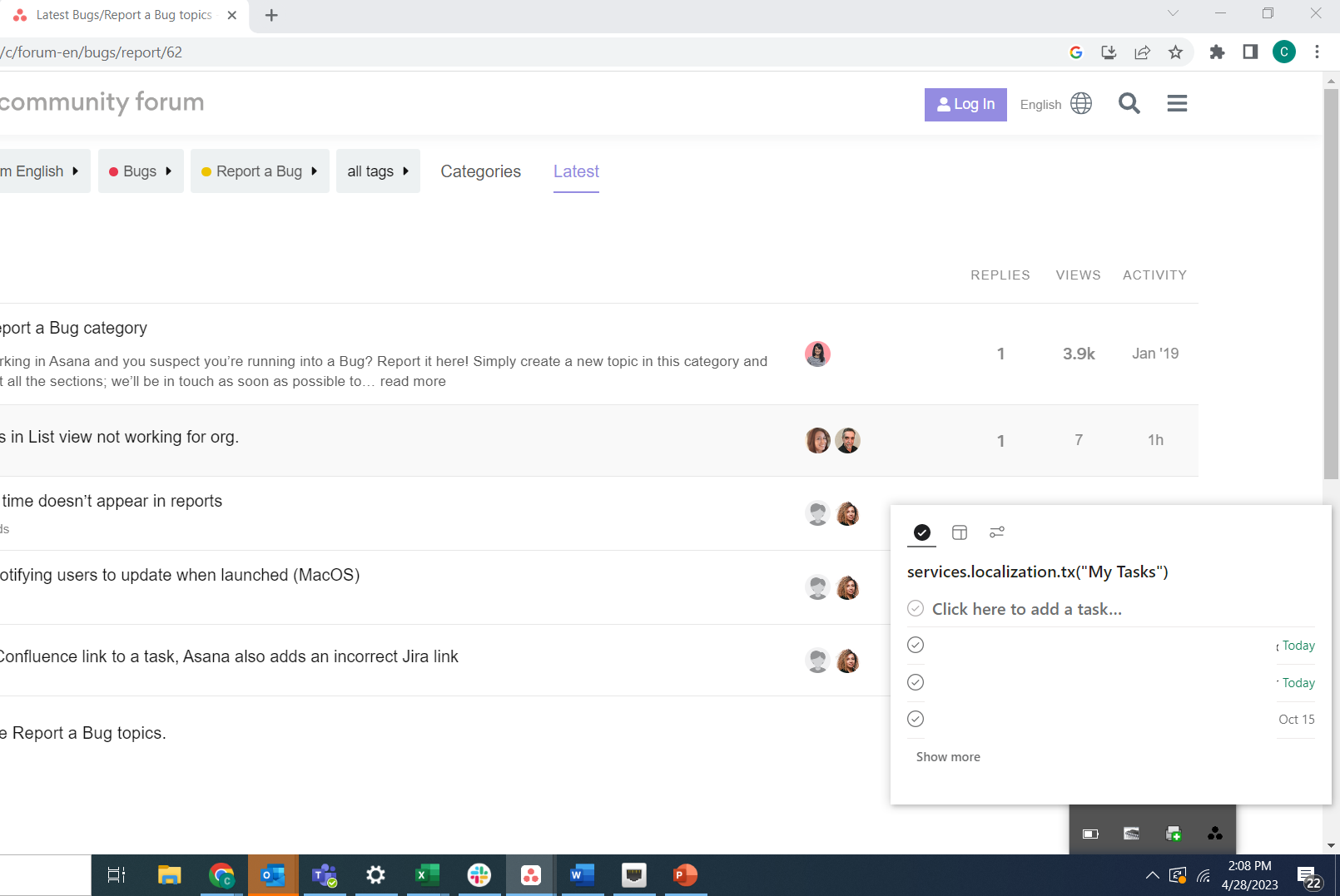Open the browser extensions puzzle icon

click(1217, 52)
